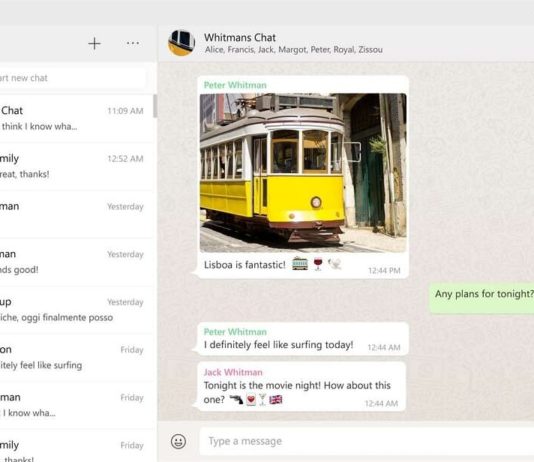Start a new chat with the plus icon

(94, 44)
